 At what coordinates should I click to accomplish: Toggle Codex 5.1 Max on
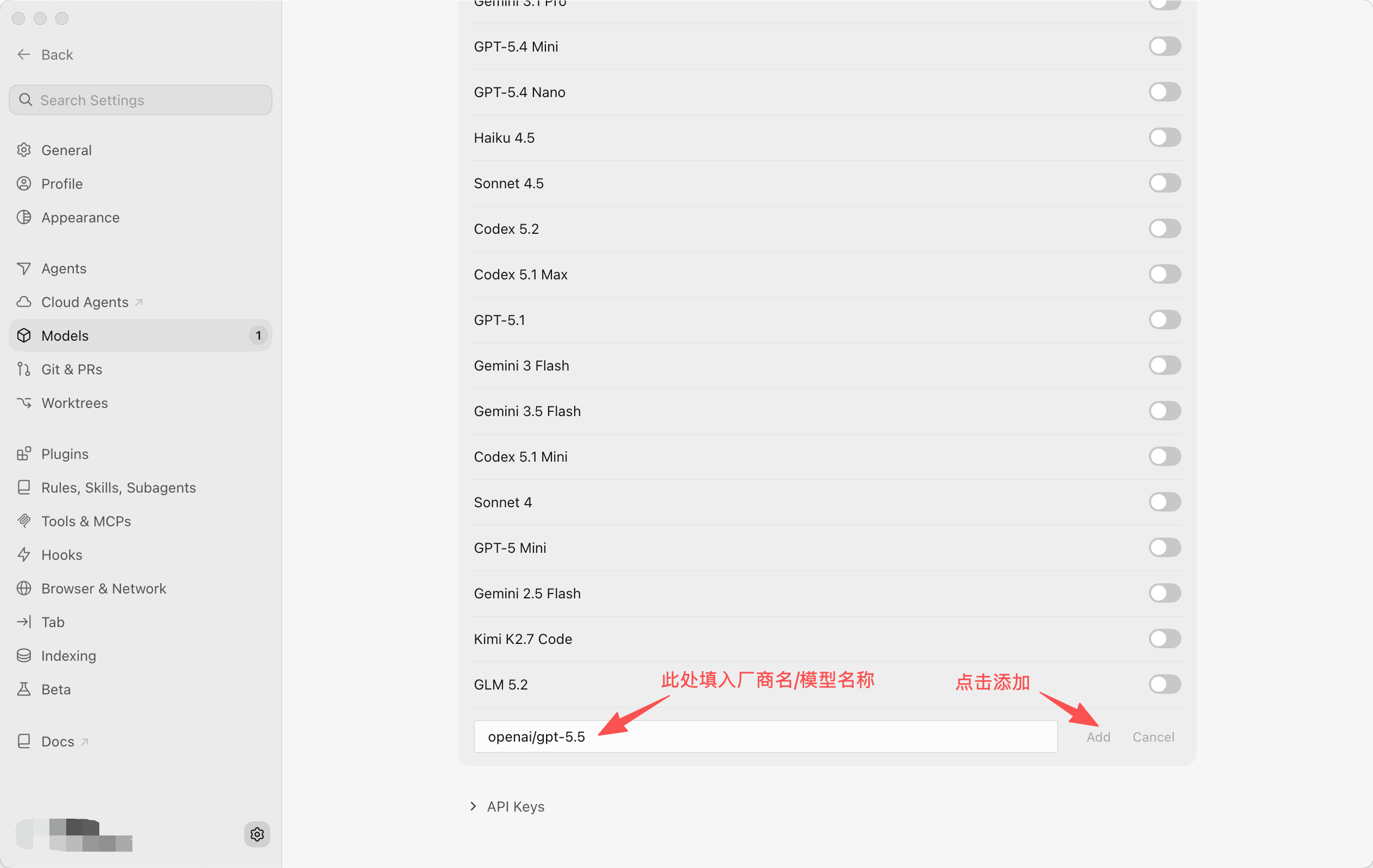[1164, 274]
